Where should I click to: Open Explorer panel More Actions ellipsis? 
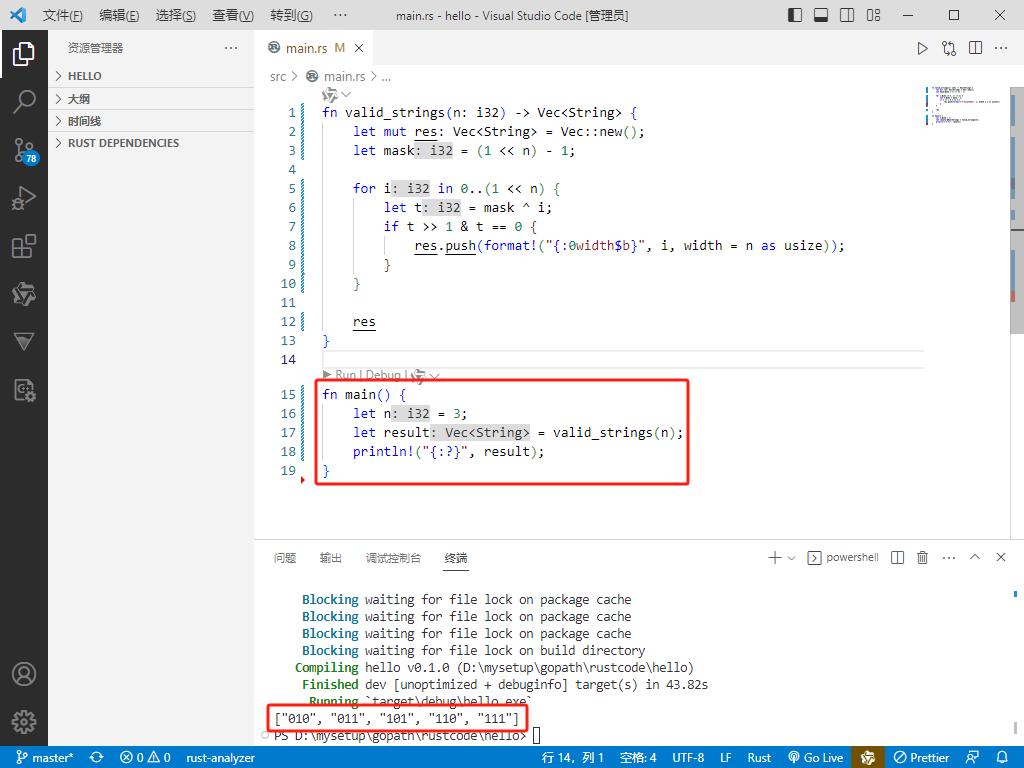[x=231, y=48]
